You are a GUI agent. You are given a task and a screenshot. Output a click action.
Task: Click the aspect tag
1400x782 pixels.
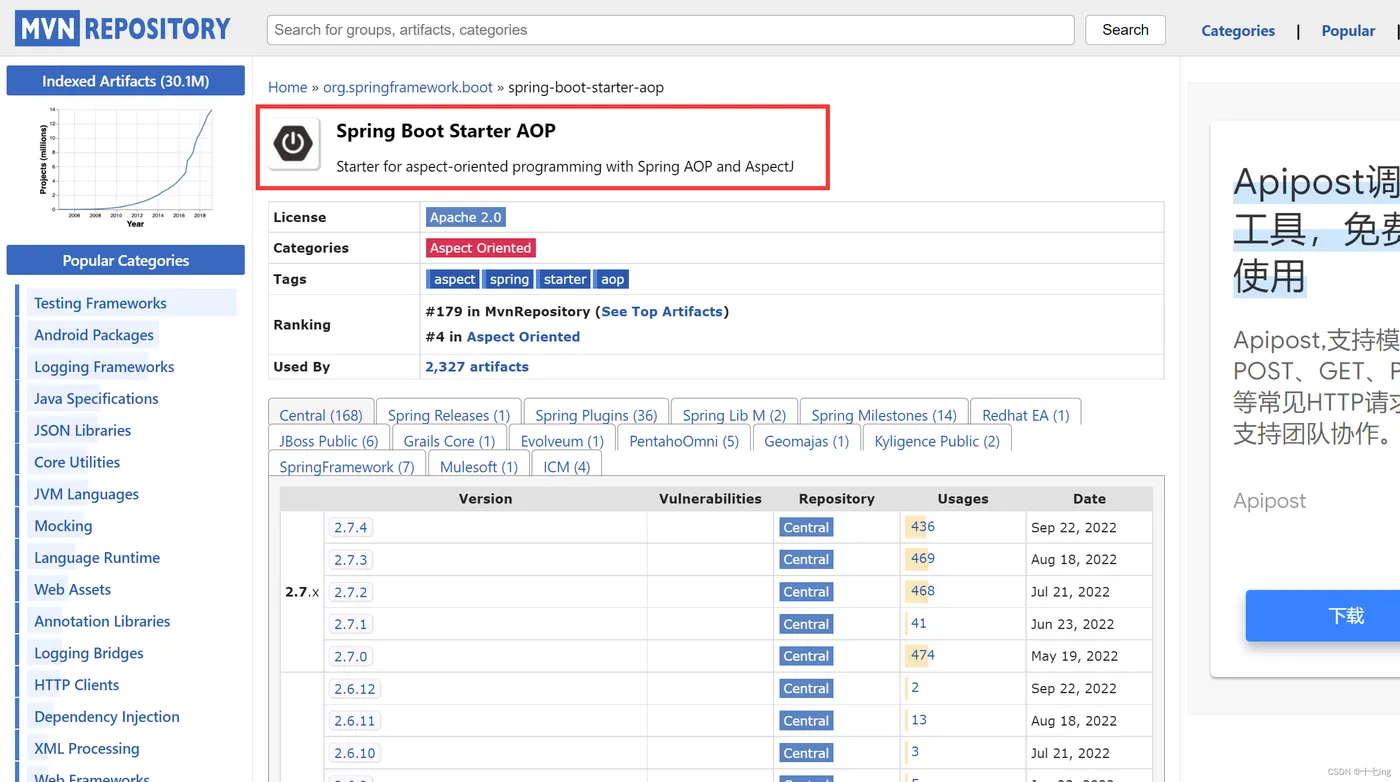tap(455, 279)
